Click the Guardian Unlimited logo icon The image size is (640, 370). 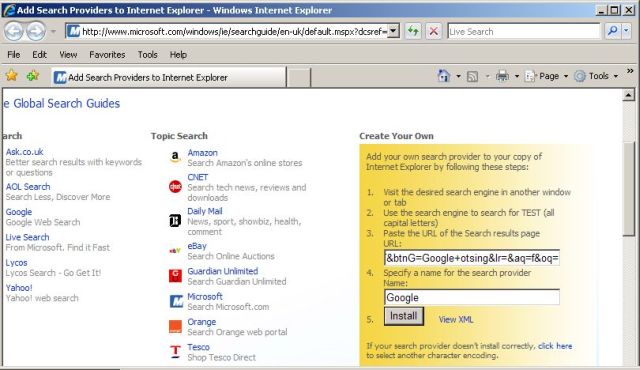[175, 276]
